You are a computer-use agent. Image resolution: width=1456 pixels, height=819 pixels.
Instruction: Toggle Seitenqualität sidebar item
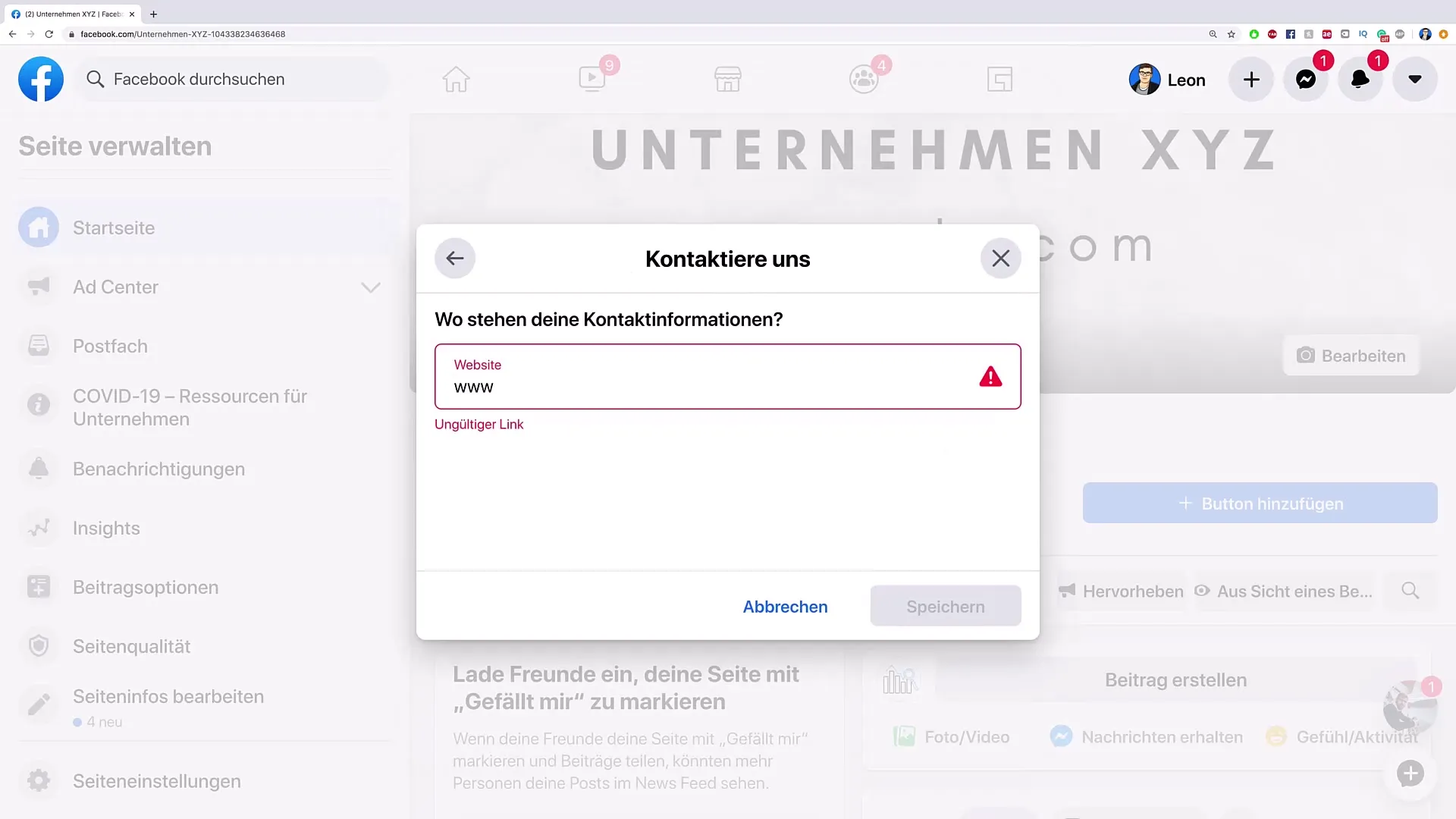coord(131,647)
